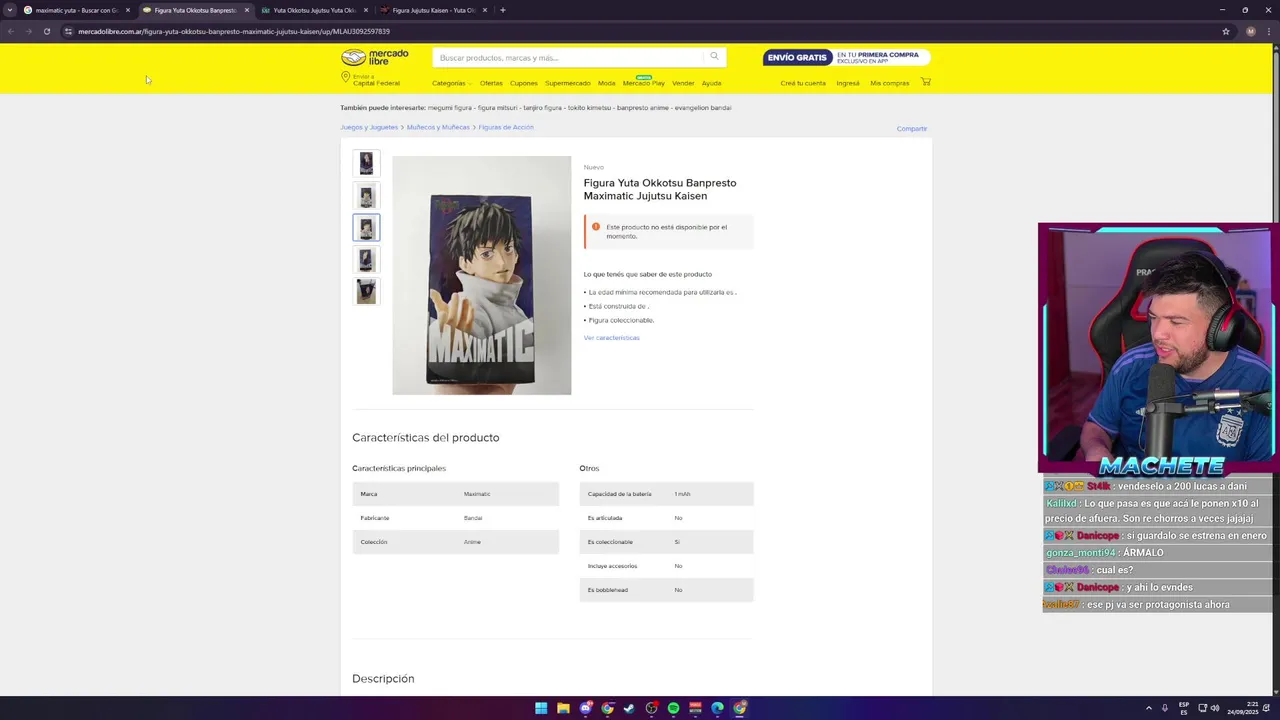The width and height of the screenshot is (1280, 720).
Task: Open 'Juegos y Juguetes' breadcrumb
Action: [x=369, y=127]
